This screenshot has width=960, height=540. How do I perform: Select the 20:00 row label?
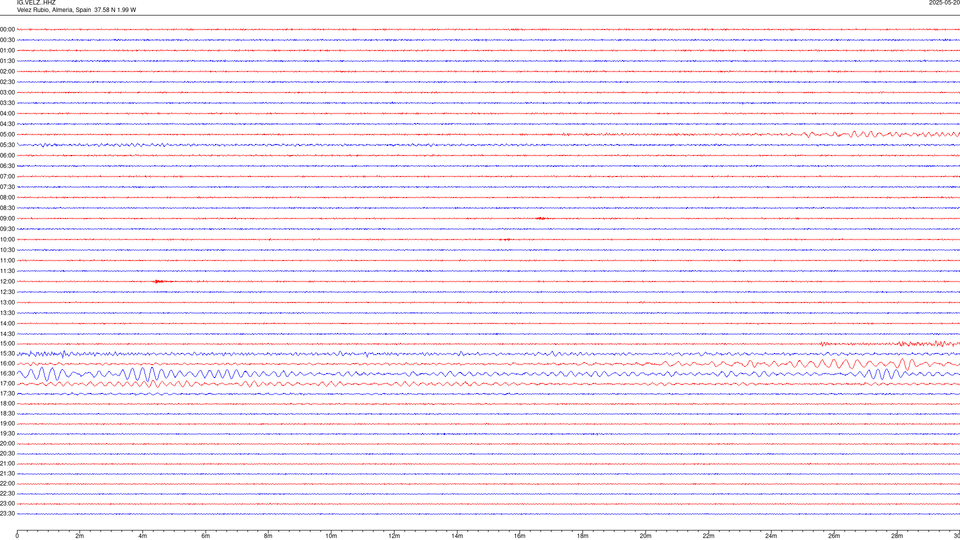click(x=7, y=443)
